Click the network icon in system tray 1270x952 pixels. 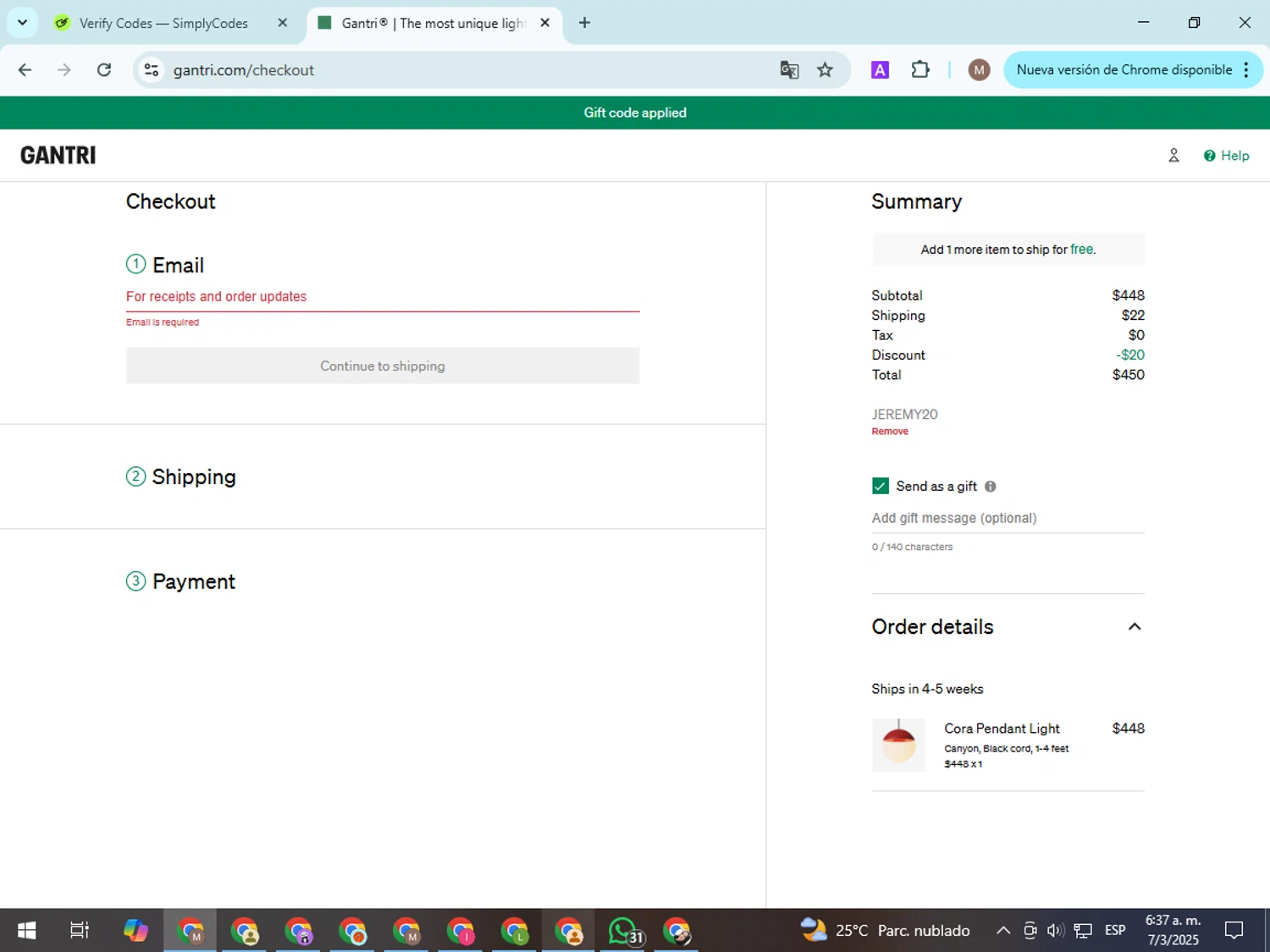1083,931
